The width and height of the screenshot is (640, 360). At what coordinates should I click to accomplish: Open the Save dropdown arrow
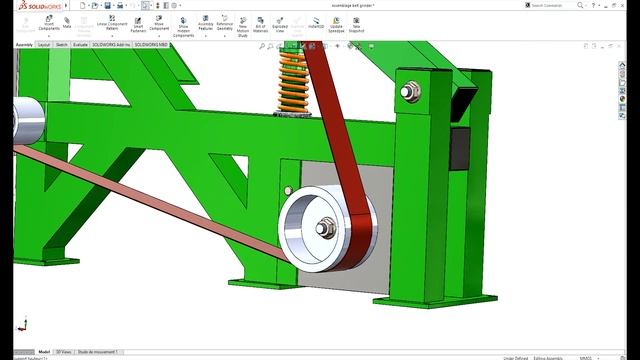pyautogui.click(x=113, y=5)
